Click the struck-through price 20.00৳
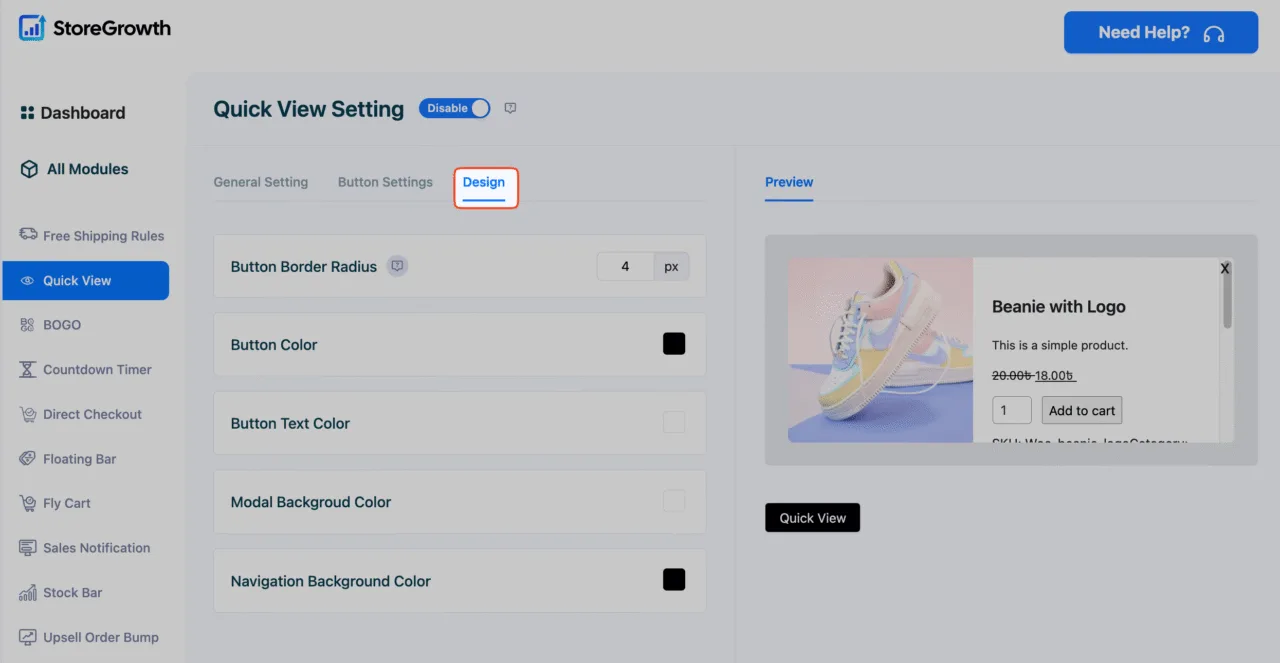1280x663 pixels. (x=1012, y=376)
